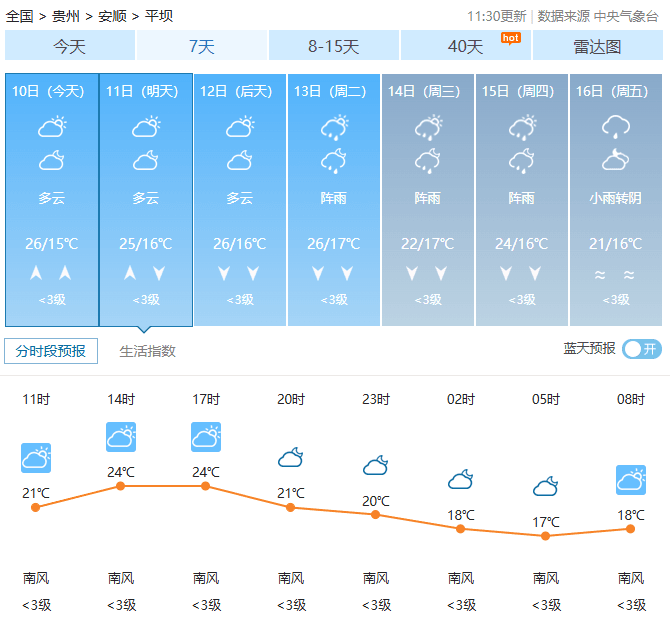This screenshot has height=621, width=670.
Task: Click the 05时 night cloudy icon
Action: (546, 486)
